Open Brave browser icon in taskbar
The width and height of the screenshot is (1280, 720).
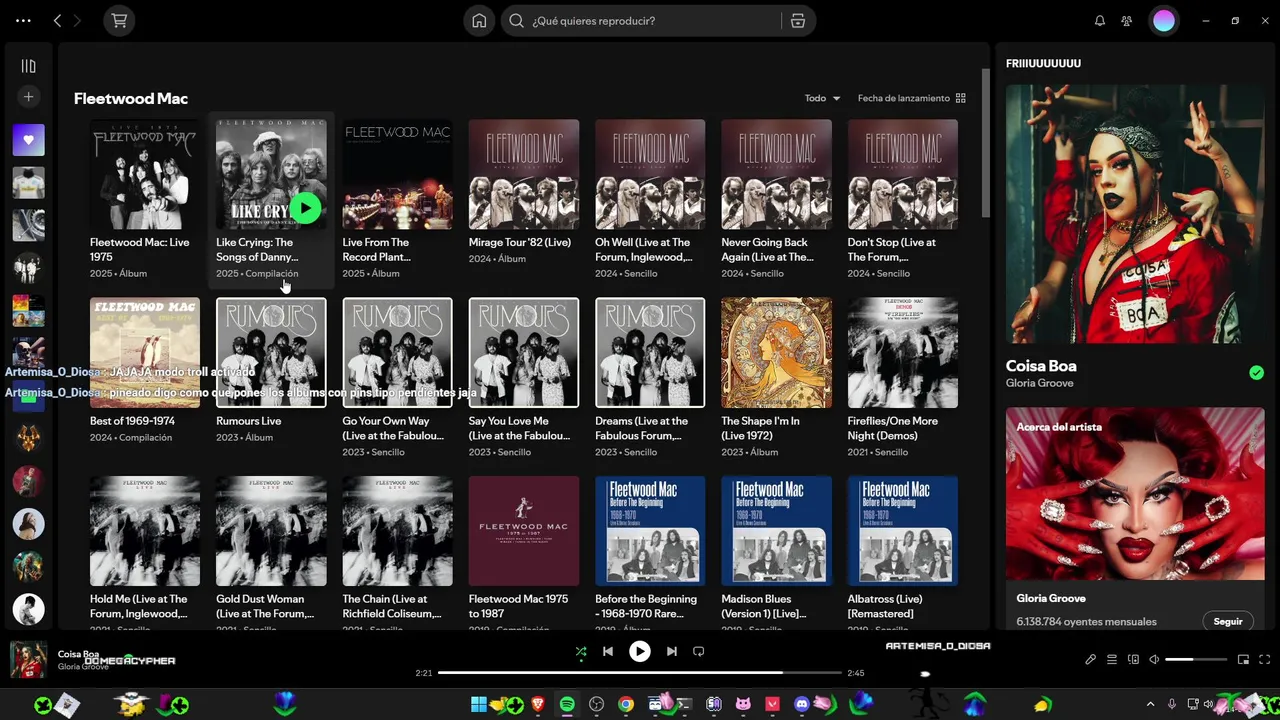point(538,705)
